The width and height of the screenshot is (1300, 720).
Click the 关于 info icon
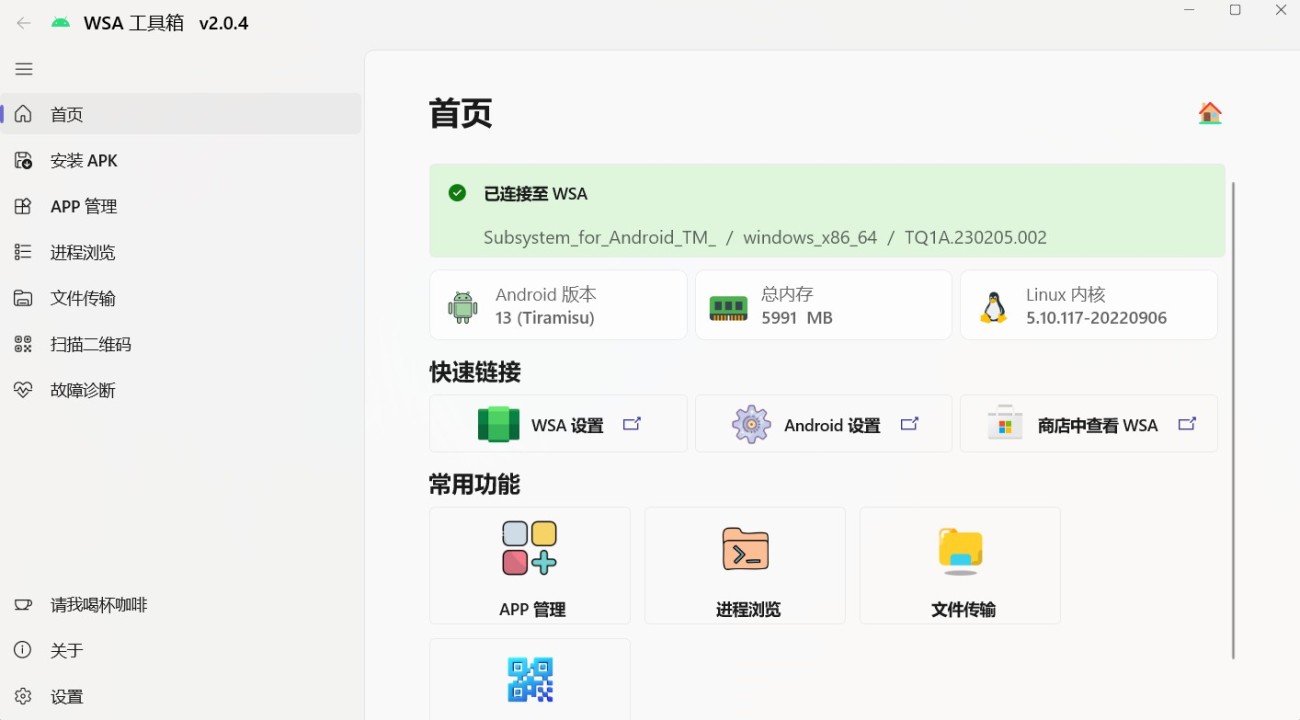tap(23, 651)
